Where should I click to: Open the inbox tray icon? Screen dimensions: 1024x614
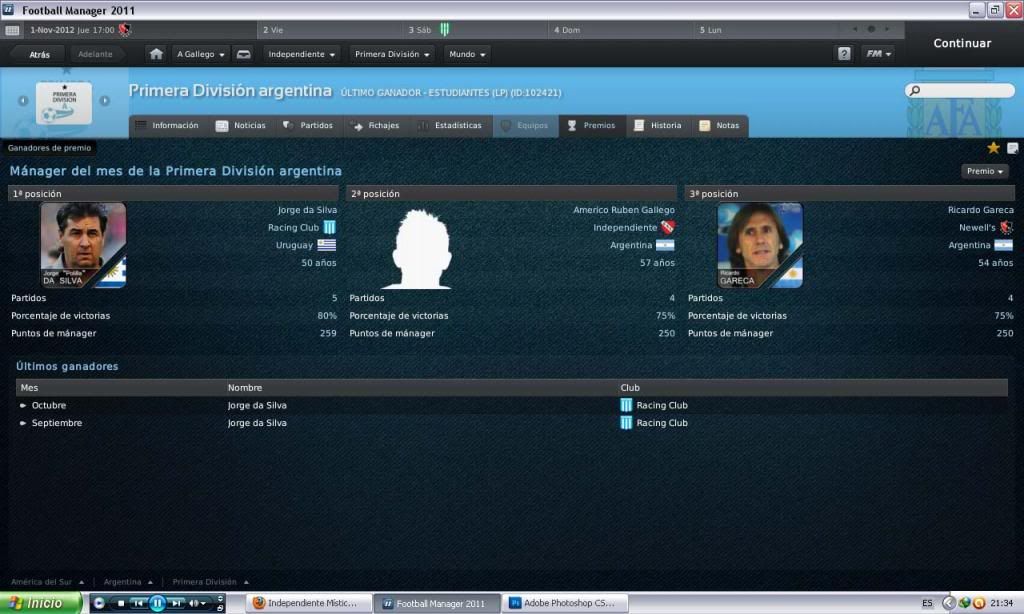point(244,54)
